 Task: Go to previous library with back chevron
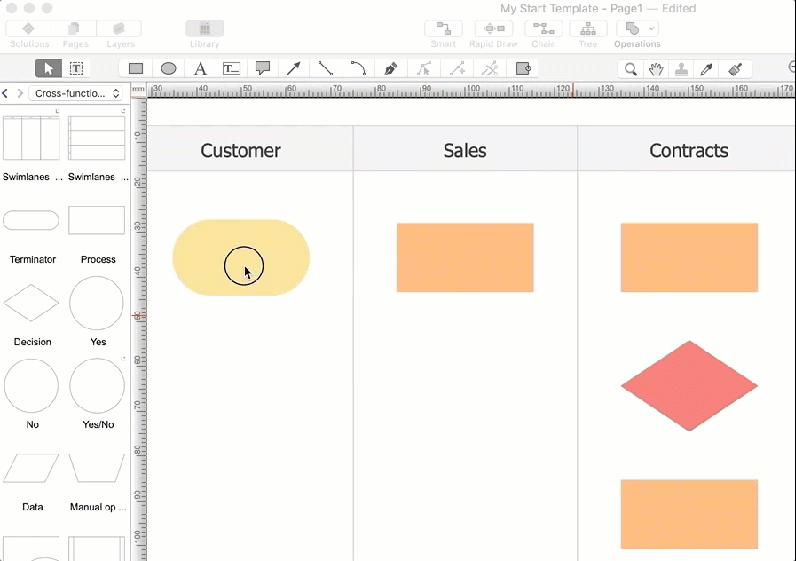click(5, 93)
